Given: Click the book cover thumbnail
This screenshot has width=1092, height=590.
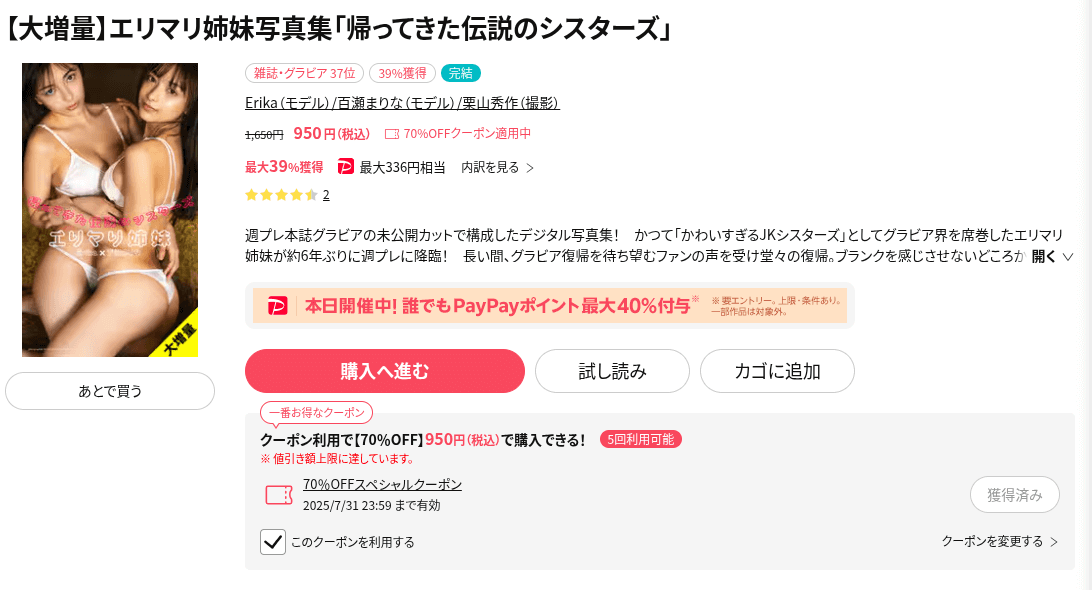Looking at the screenshot, I should point(110,210).
